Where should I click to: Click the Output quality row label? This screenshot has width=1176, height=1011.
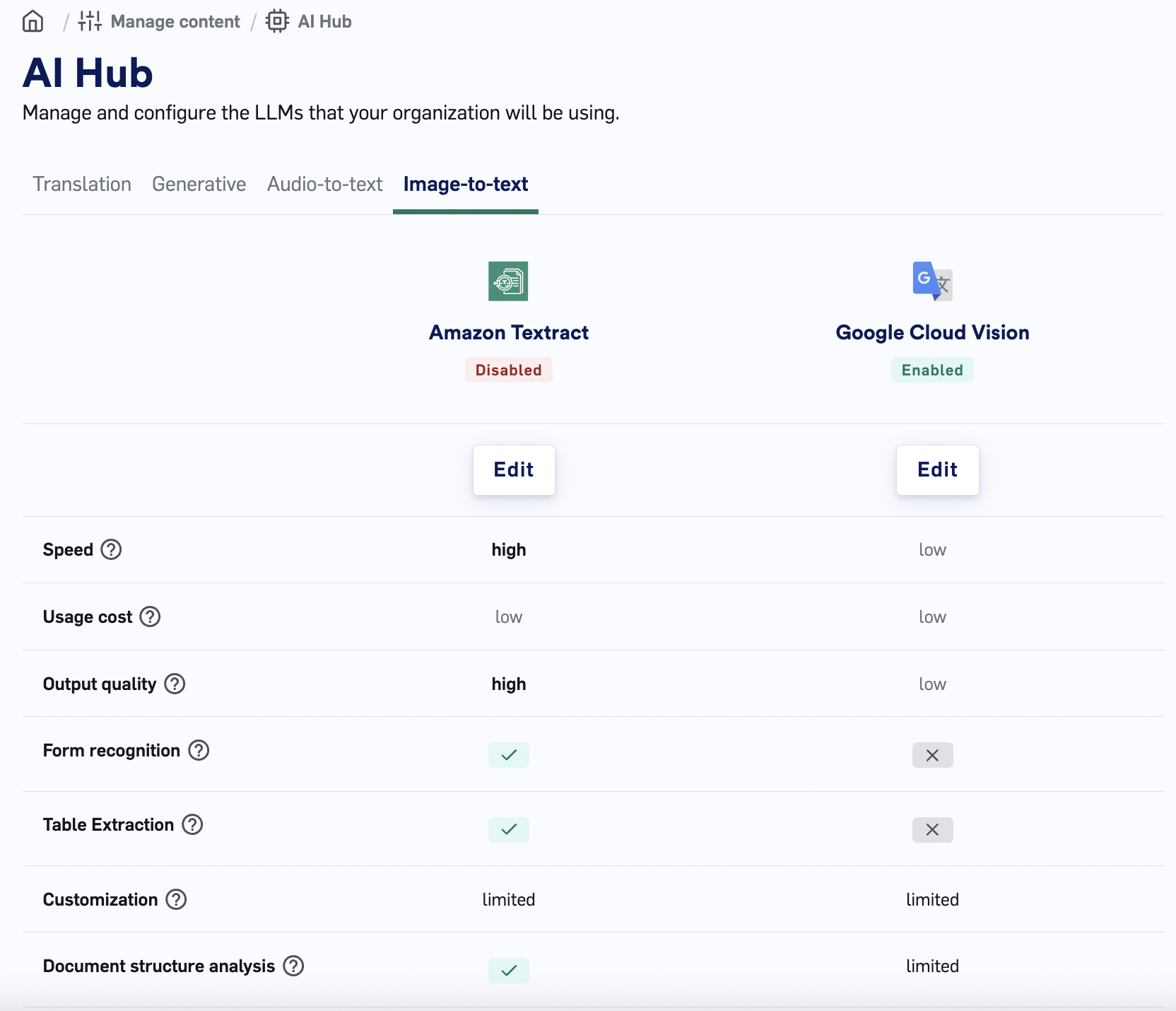click(100, 684)
